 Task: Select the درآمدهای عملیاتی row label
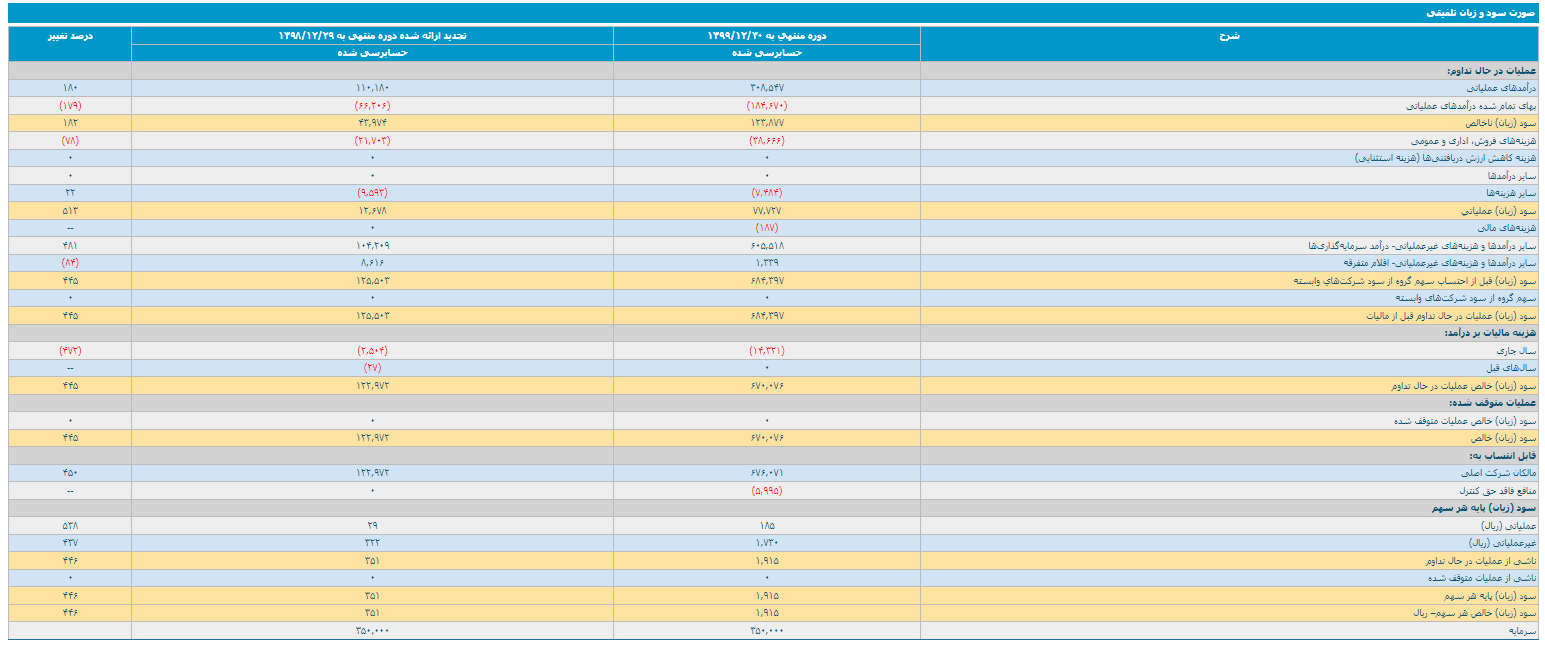pos(1497,88)
